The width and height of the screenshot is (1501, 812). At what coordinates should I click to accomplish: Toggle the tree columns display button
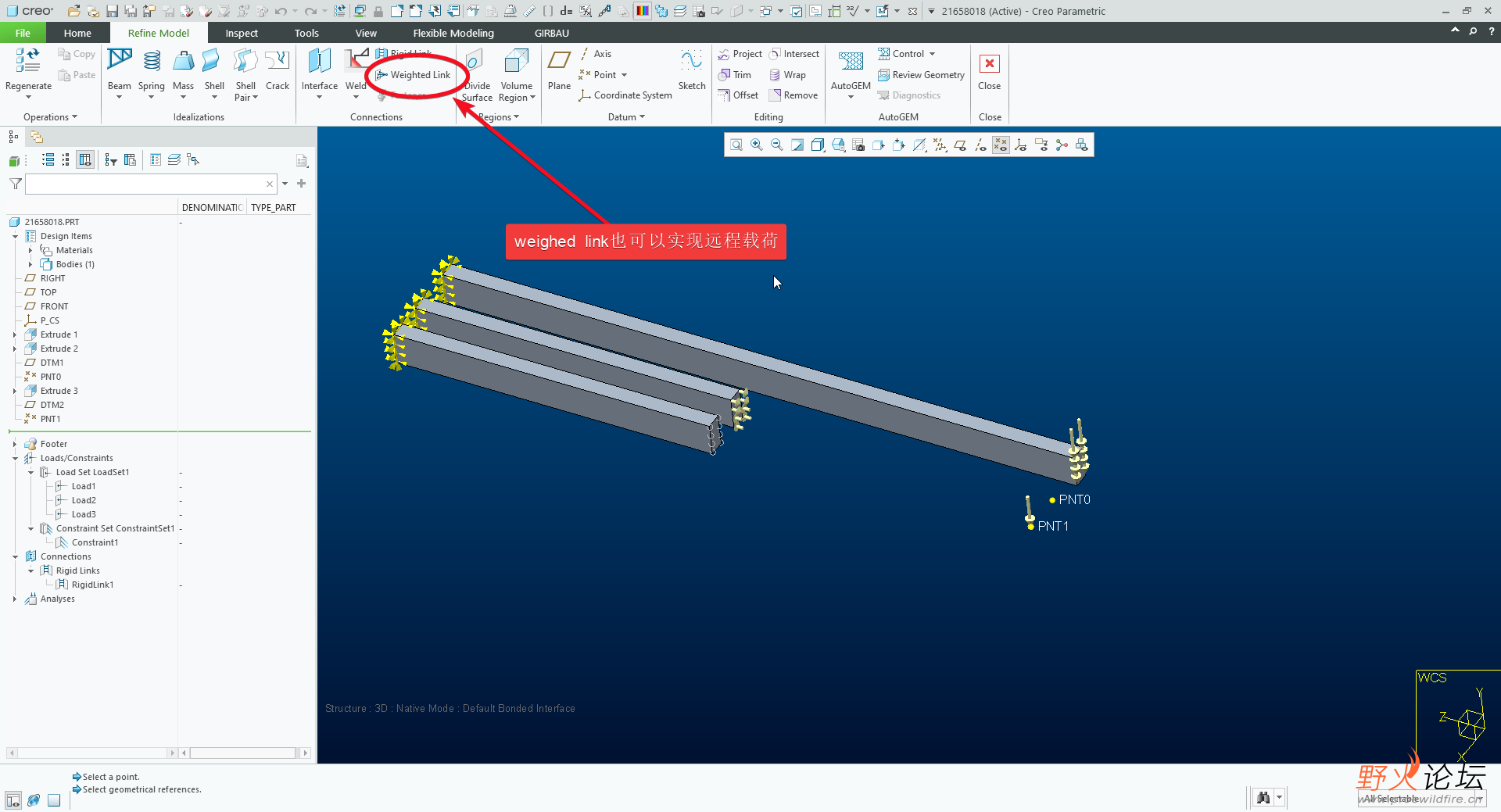pos(85,160)
